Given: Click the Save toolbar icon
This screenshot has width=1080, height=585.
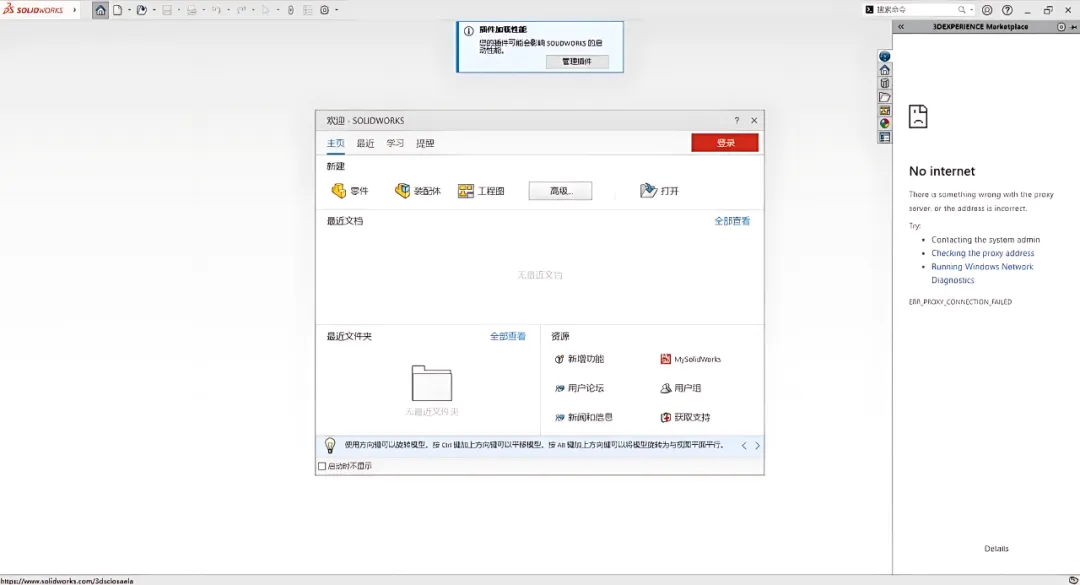Looking at the screenshot, I should tap(167, 10).
